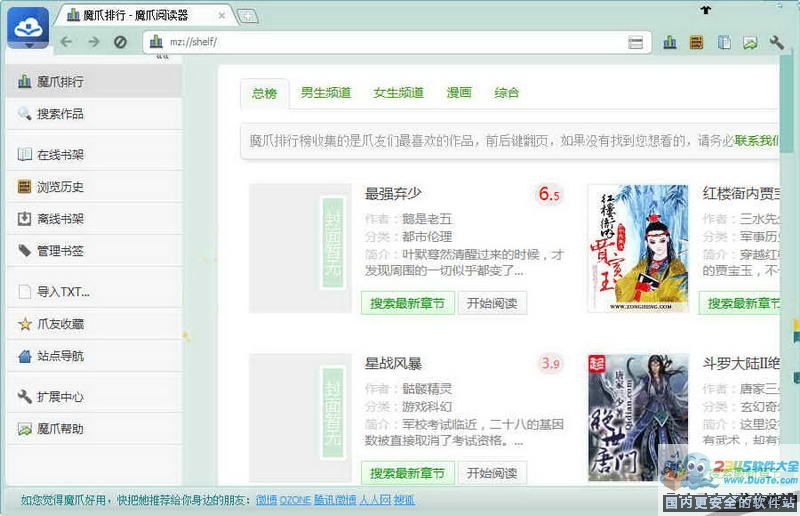
Task: Open the 绝世唐门 book cover
Action: coord(638,418)
